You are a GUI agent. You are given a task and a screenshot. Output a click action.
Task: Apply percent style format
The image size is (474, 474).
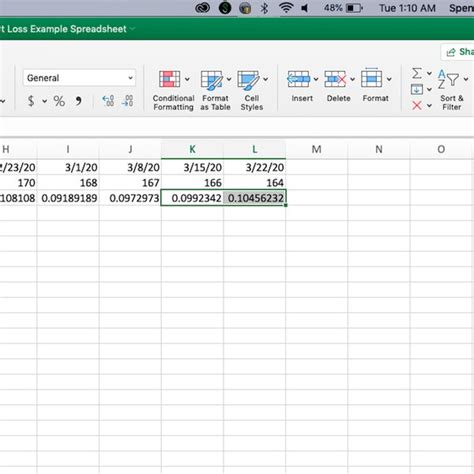coord(59,101)
